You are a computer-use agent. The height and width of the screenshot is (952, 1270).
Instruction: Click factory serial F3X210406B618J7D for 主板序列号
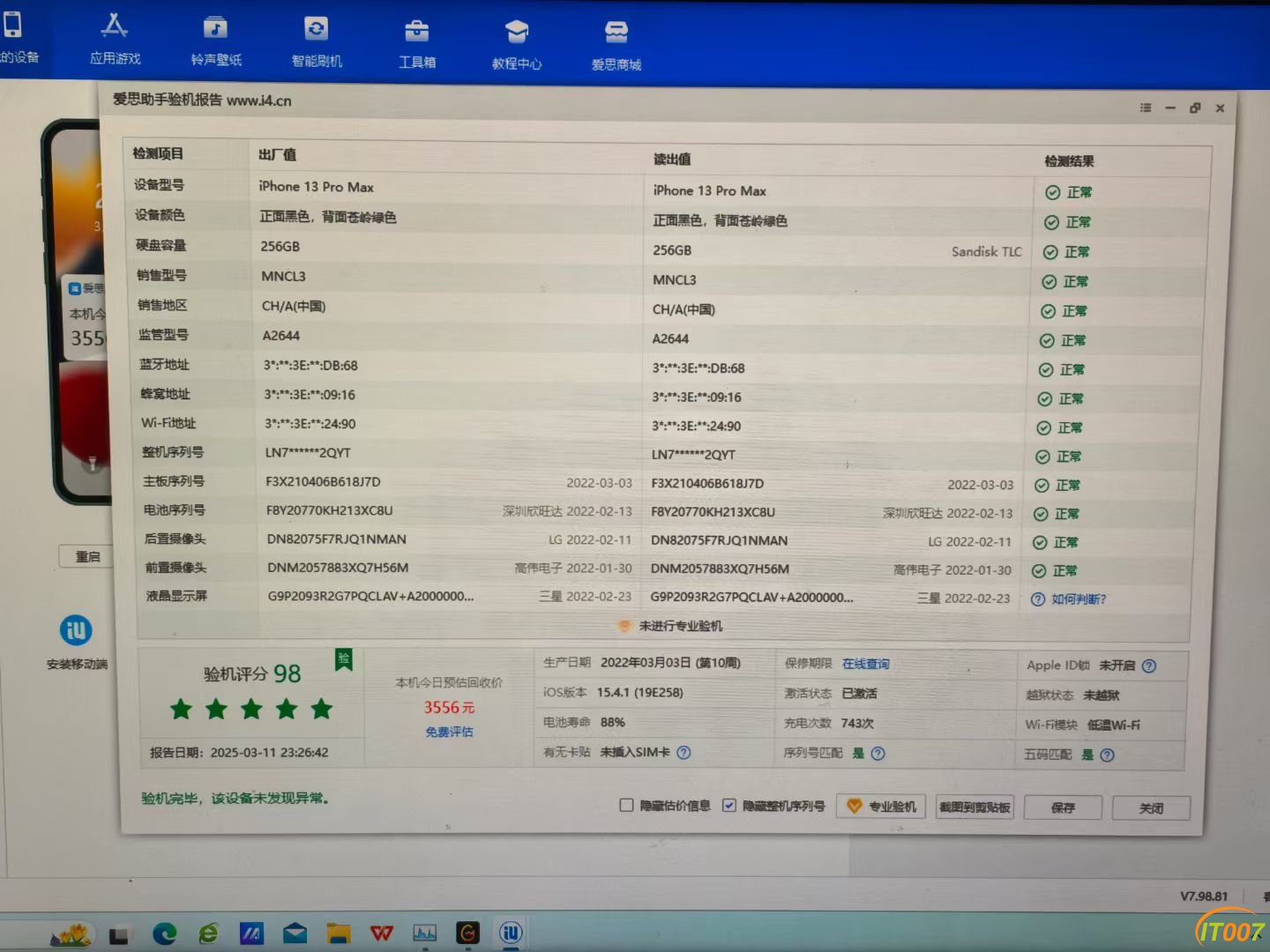click(323, 482)
